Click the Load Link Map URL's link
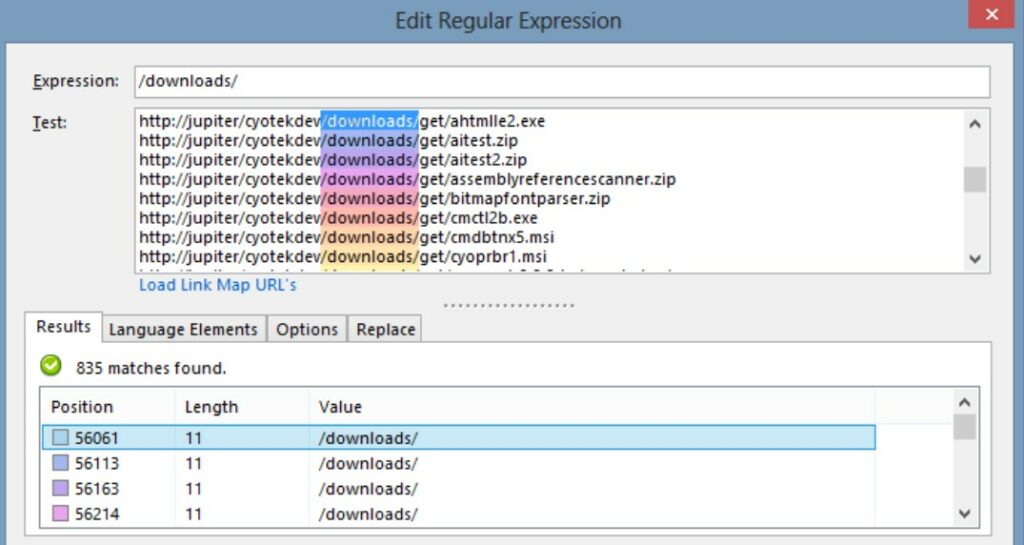This screenshot has width=1024, height=545. 217,285
